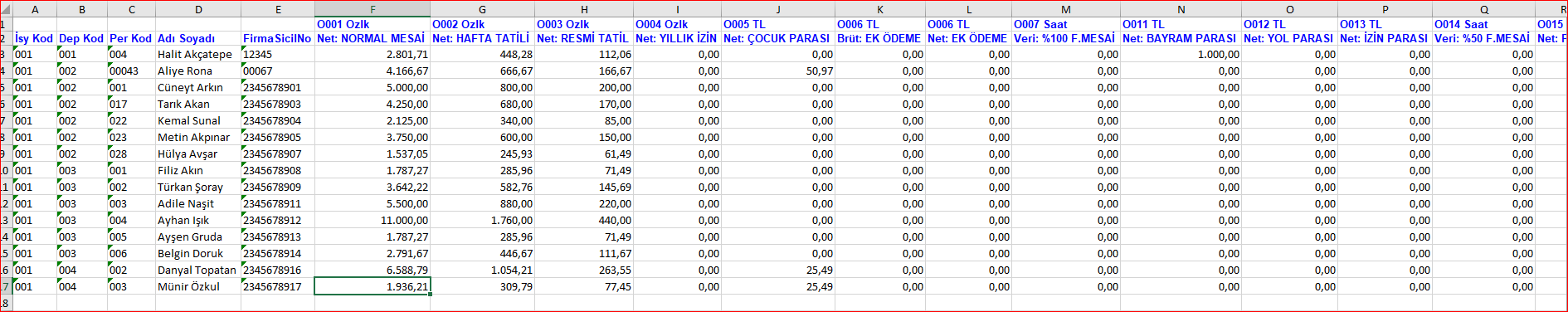Select column F header
The image size is (1568, 312).
coord(373,9)
